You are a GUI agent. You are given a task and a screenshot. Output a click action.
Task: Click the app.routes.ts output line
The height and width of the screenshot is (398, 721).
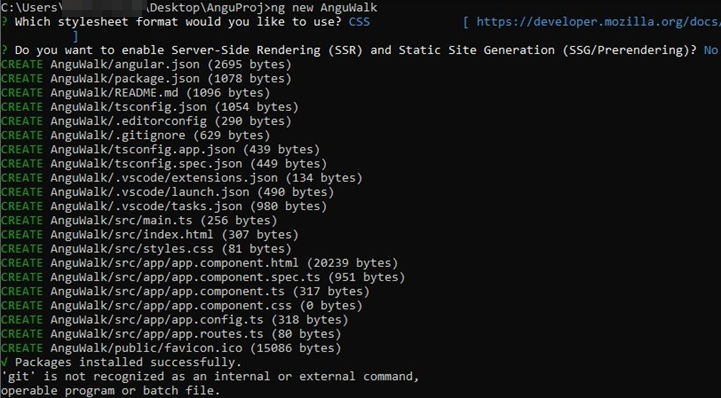171,334
